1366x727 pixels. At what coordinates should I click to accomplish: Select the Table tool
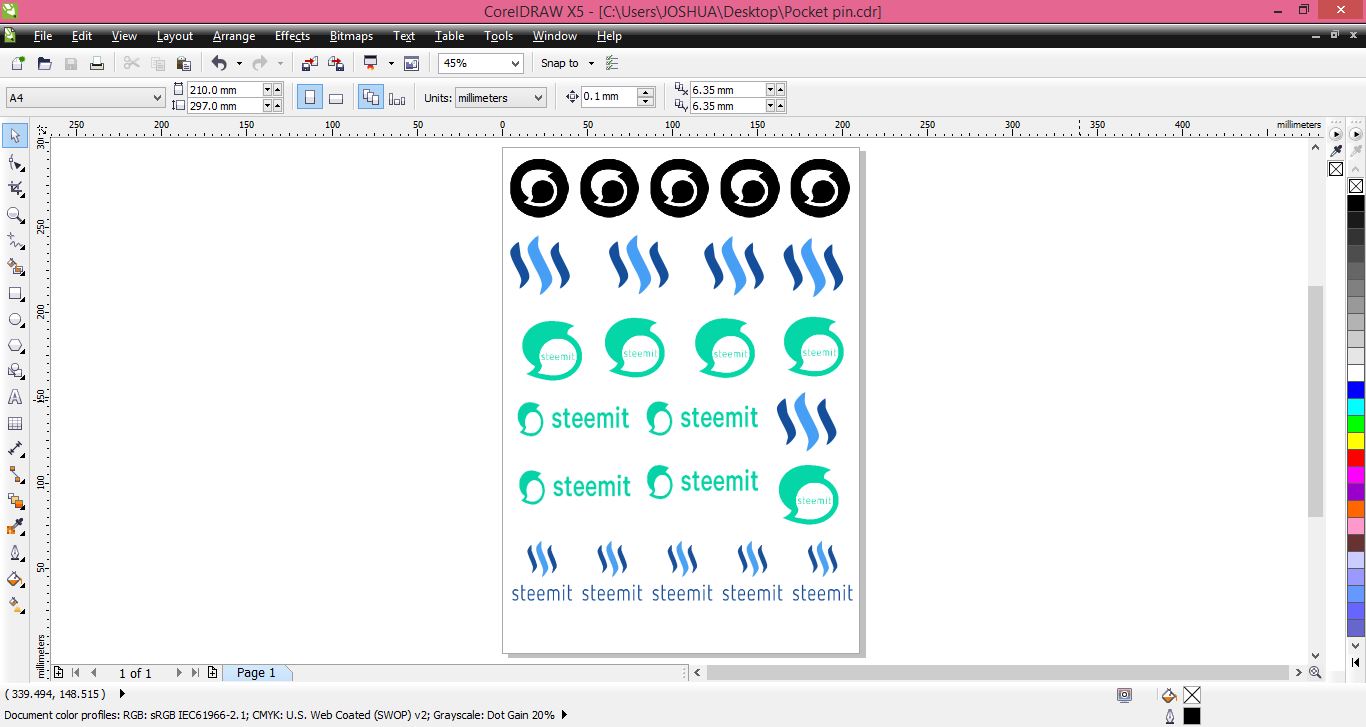(x=15, y=423)
